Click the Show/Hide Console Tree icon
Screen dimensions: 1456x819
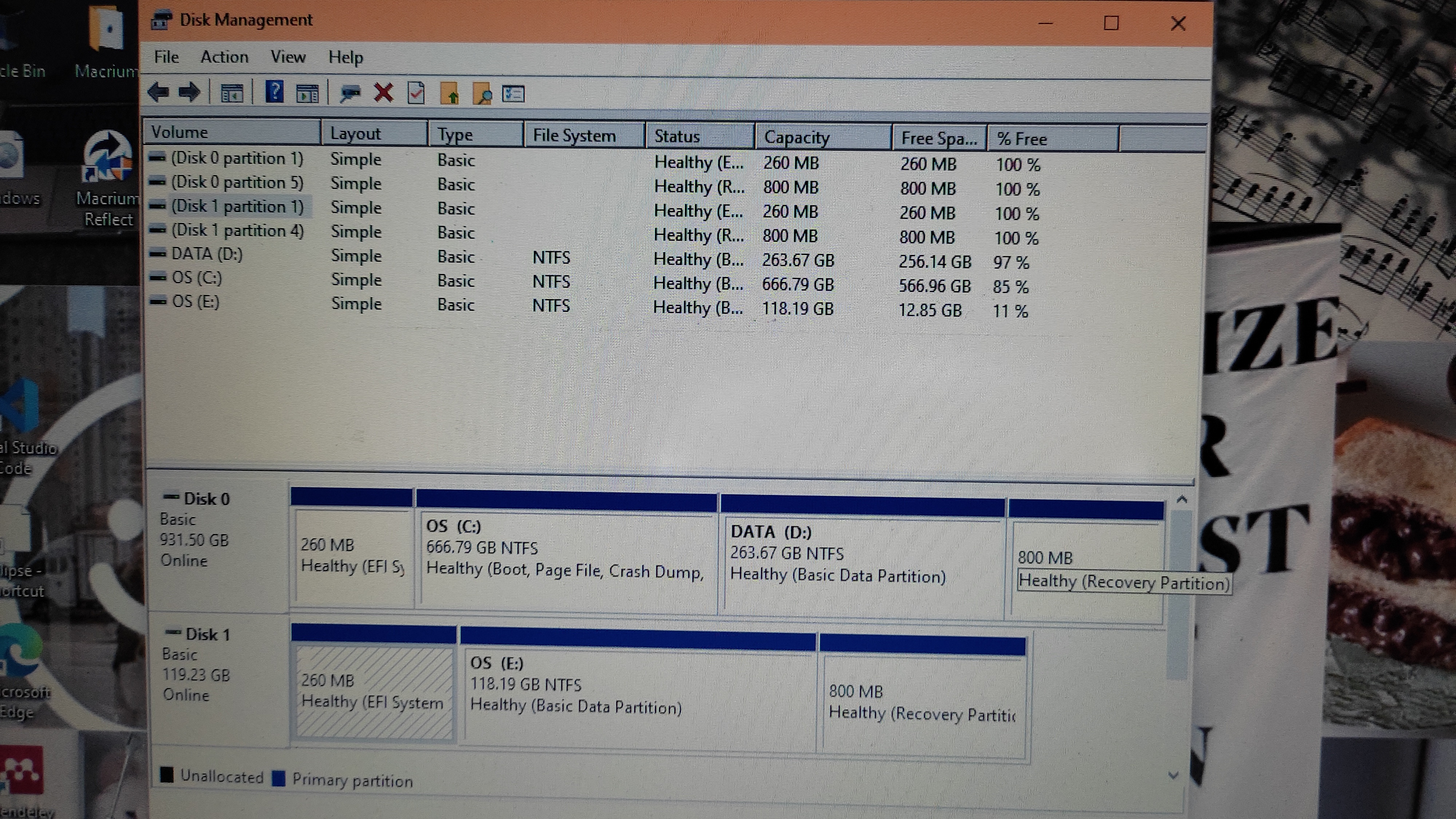point(231,93)
